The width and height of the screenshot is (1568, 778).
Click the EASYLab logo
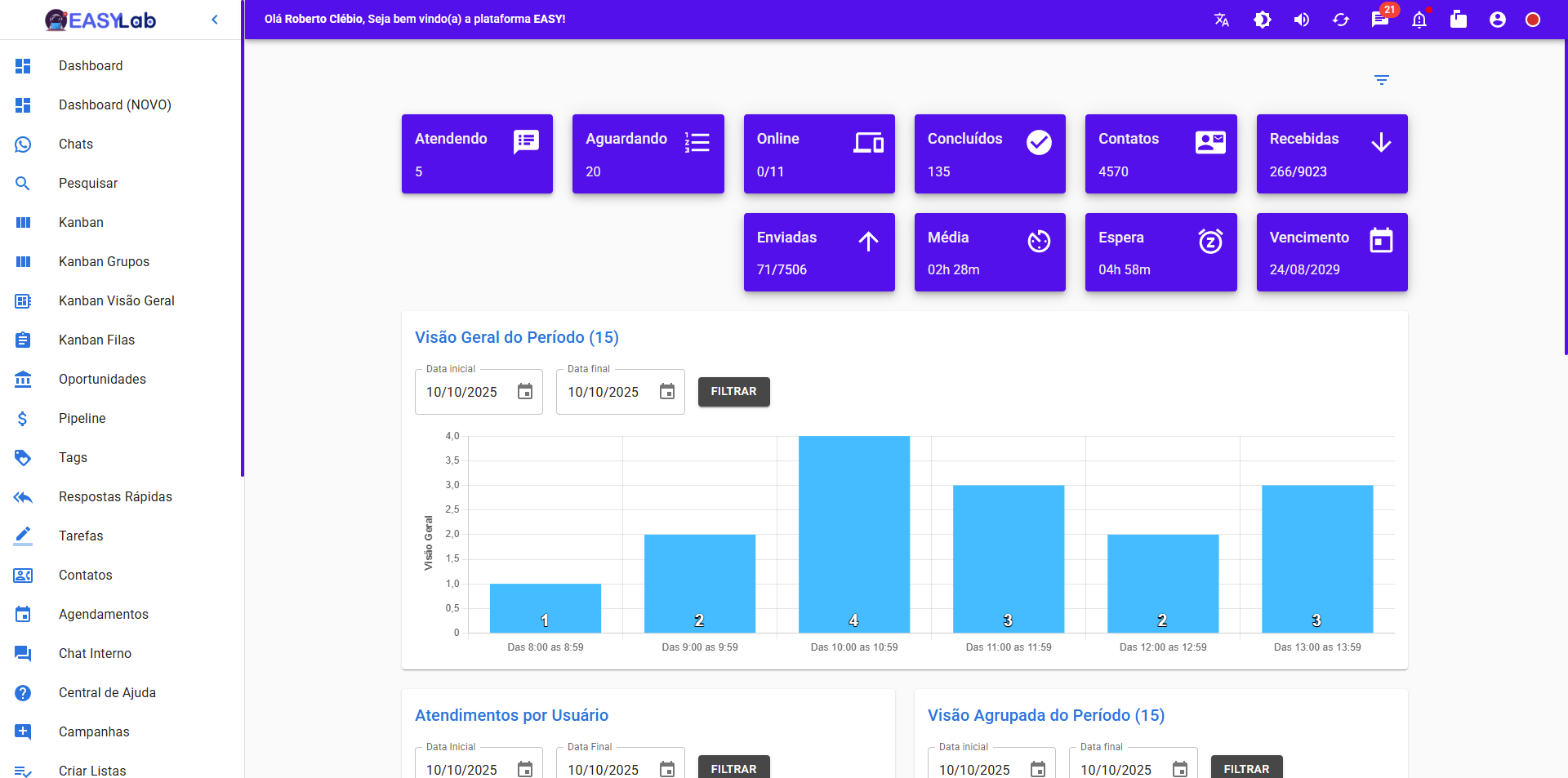[x=100, y=20]
